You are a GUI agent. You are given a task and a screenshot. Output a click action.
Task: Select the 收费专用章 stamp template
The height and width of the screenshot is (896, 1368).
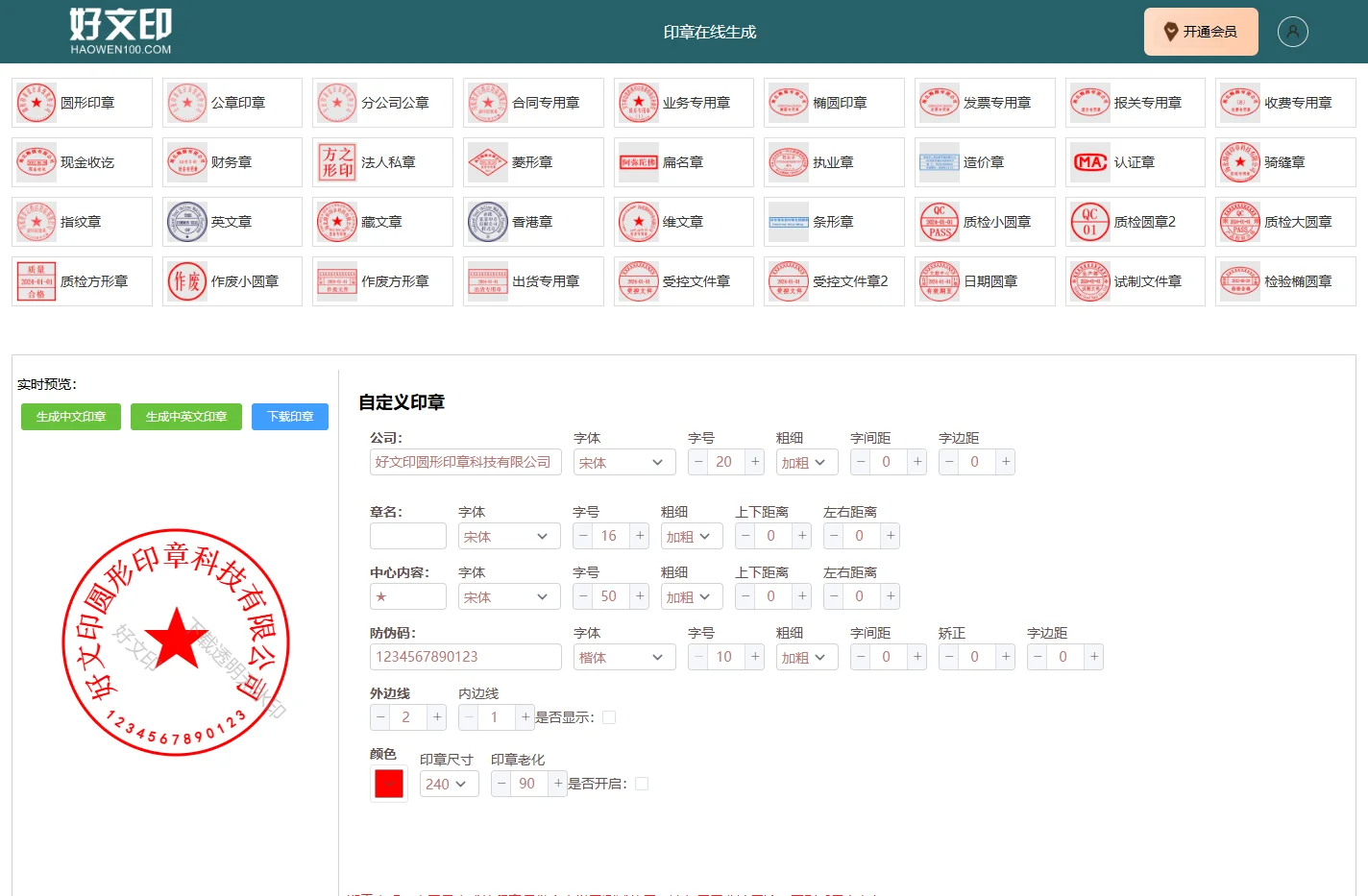click(x=1285, y=103)
